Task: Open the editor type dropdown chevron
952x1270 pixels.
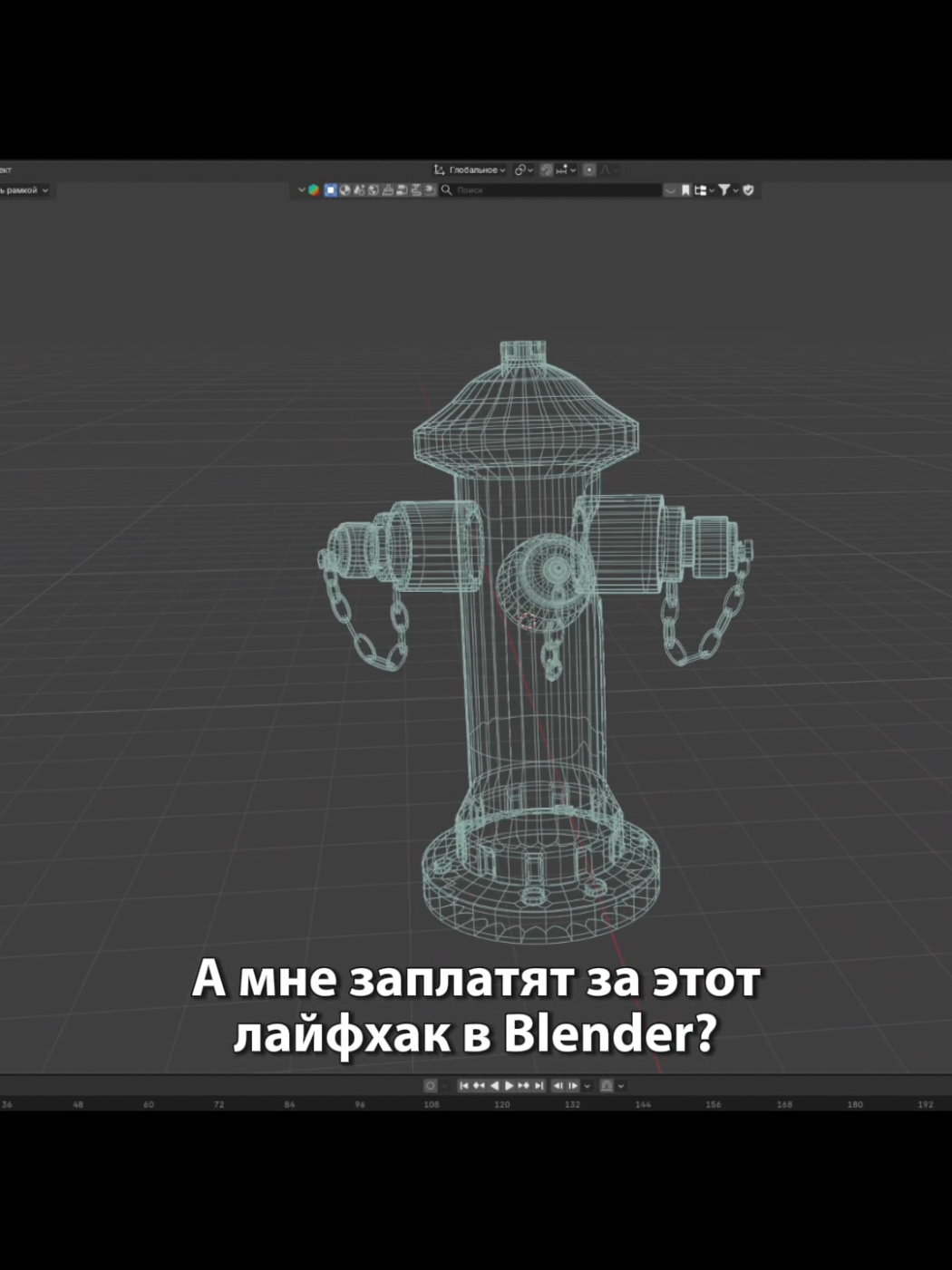Action: click(302, 190)
